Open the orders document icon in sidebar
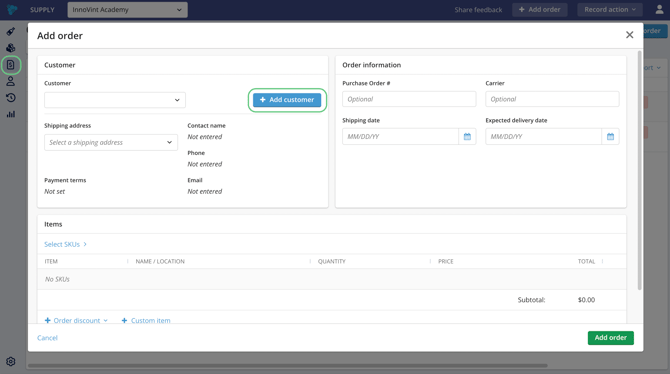 click(x=11, y=65)
